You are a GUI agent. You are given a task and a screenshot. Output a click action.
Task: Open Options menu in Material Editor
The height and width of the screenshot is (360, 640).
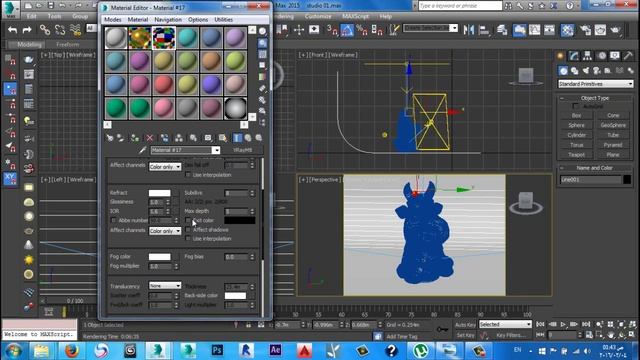pos(198,20)
